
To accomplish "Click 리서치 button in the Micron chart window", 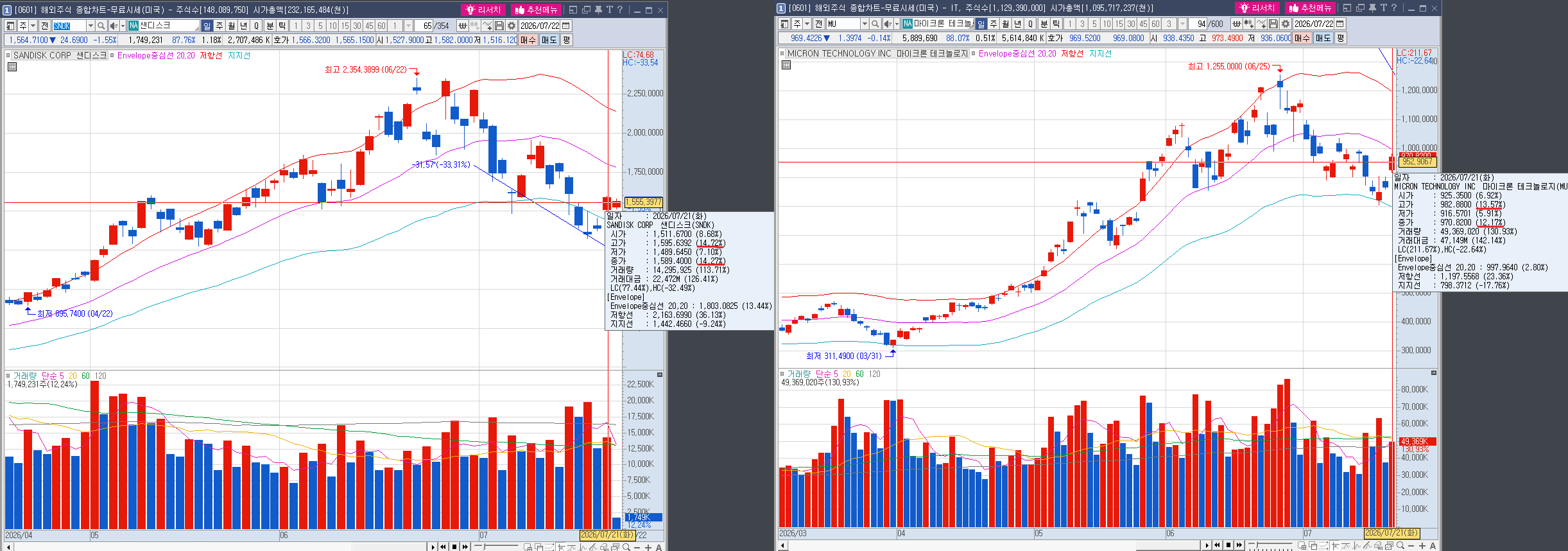I will [x=1259, y=8].
